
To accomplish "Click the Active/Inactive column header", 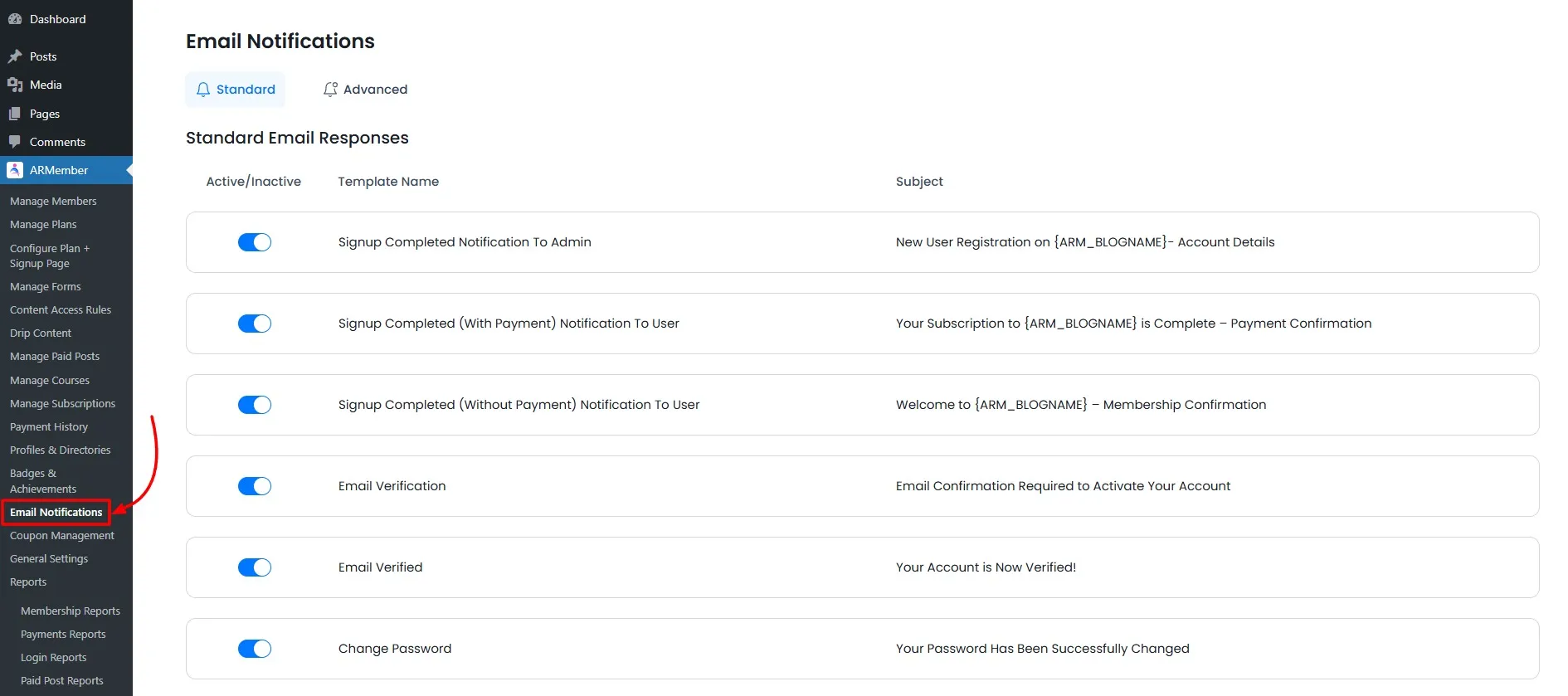I will tap(254, 182).
